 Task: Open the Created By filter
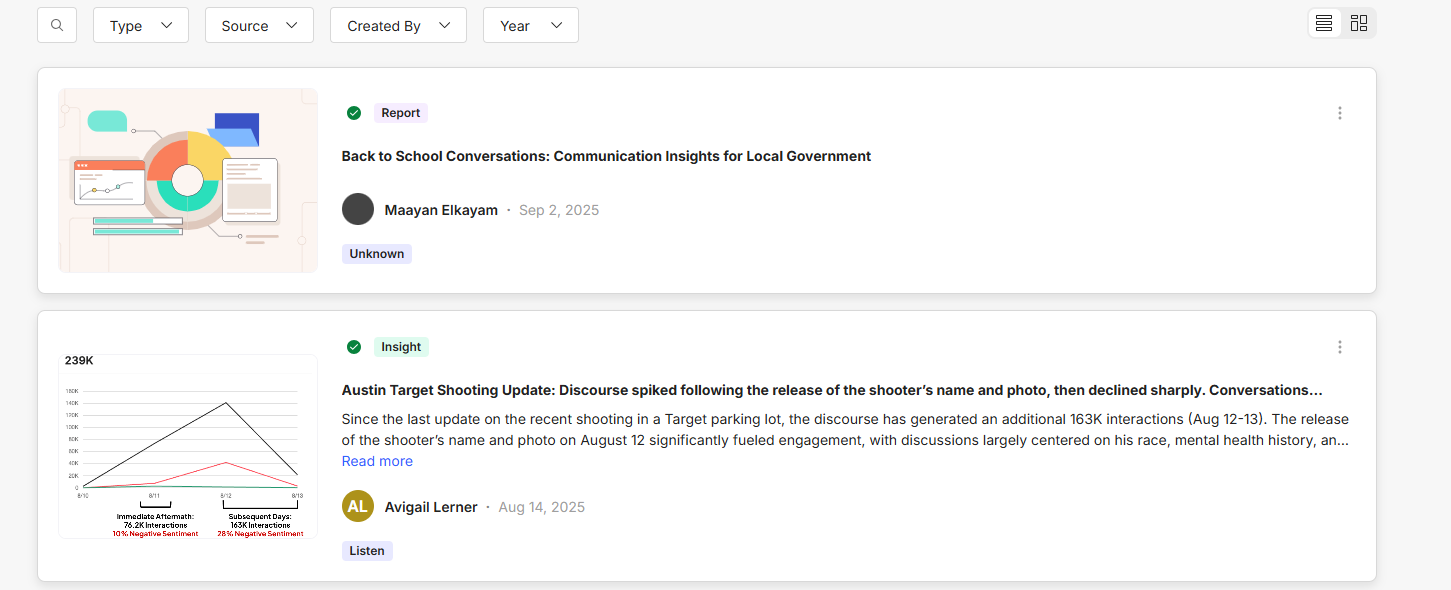[x=398, y=26]
